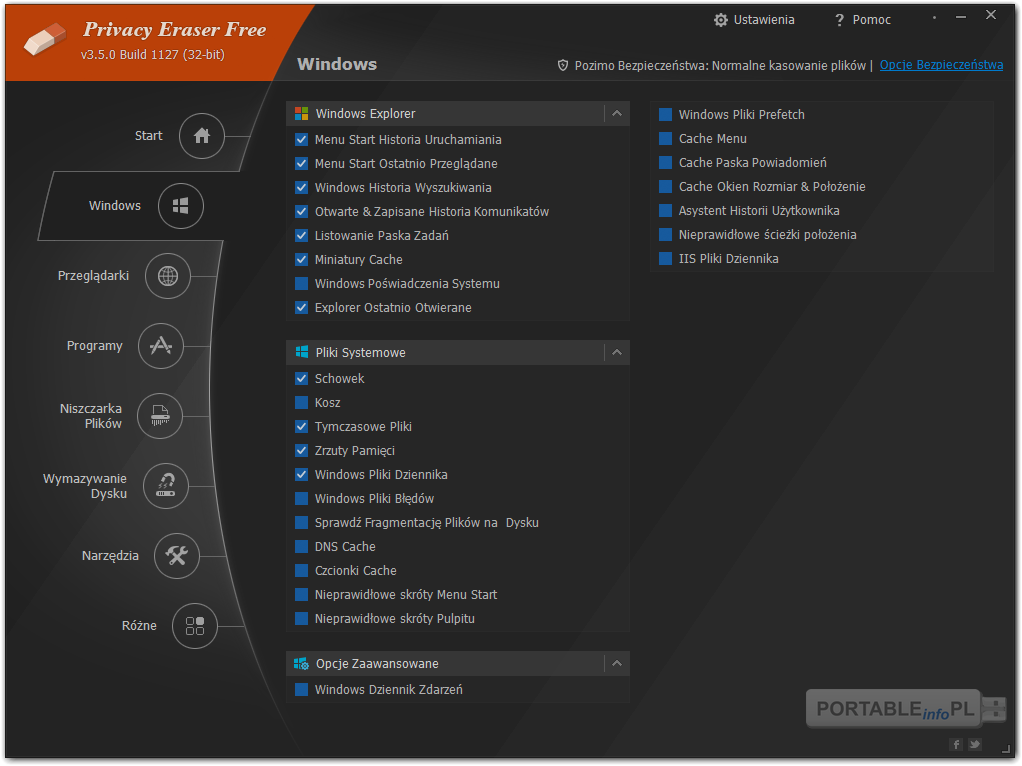1022x766 pixels.
Task: Check Nieprawidłowe skróty Pulpitu
Action: click(x=301, y=619)
